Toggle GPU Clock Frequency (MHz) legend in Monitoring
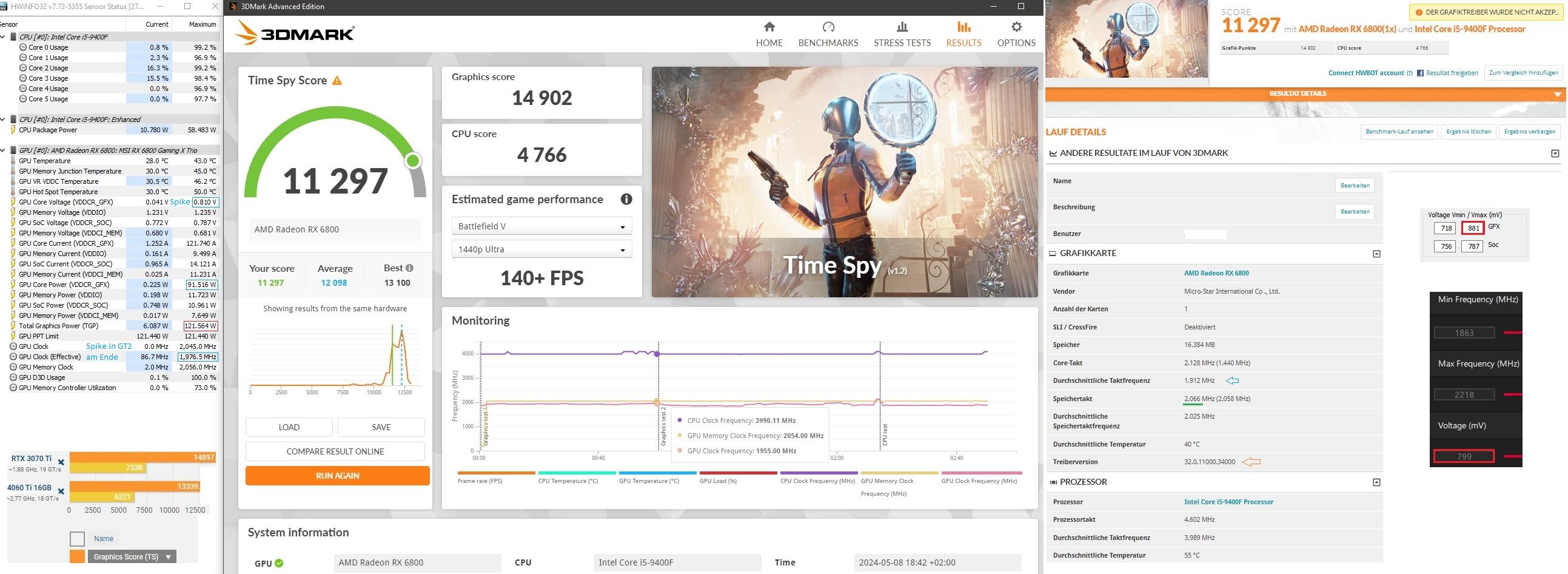 point(981,477)
